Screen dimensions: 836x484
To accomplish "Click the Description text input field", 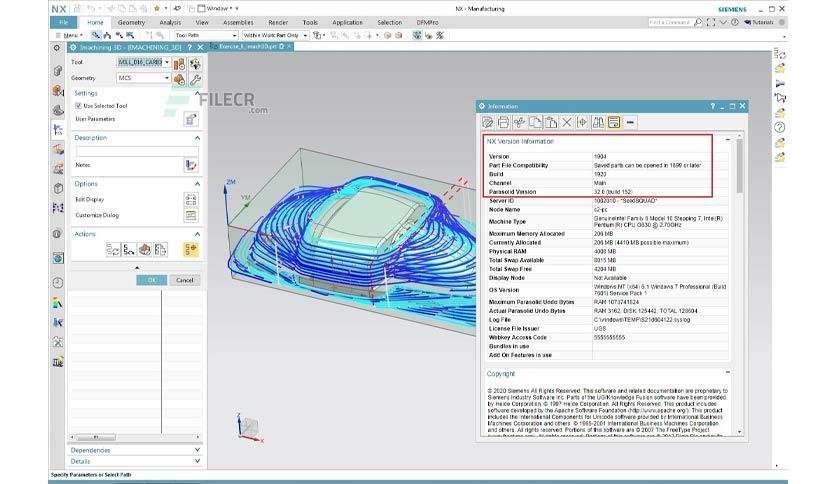I will [137, 151].
